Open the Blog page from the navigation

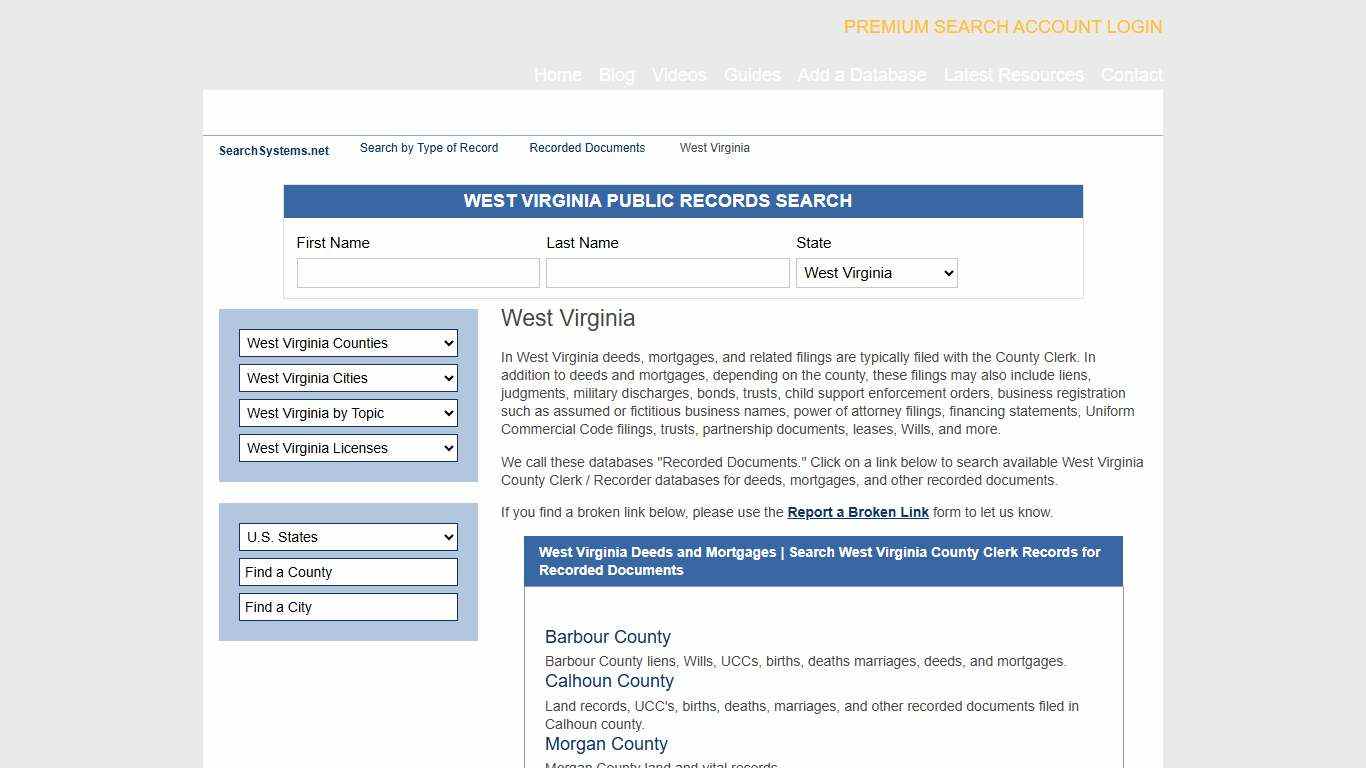coord(616,75)
